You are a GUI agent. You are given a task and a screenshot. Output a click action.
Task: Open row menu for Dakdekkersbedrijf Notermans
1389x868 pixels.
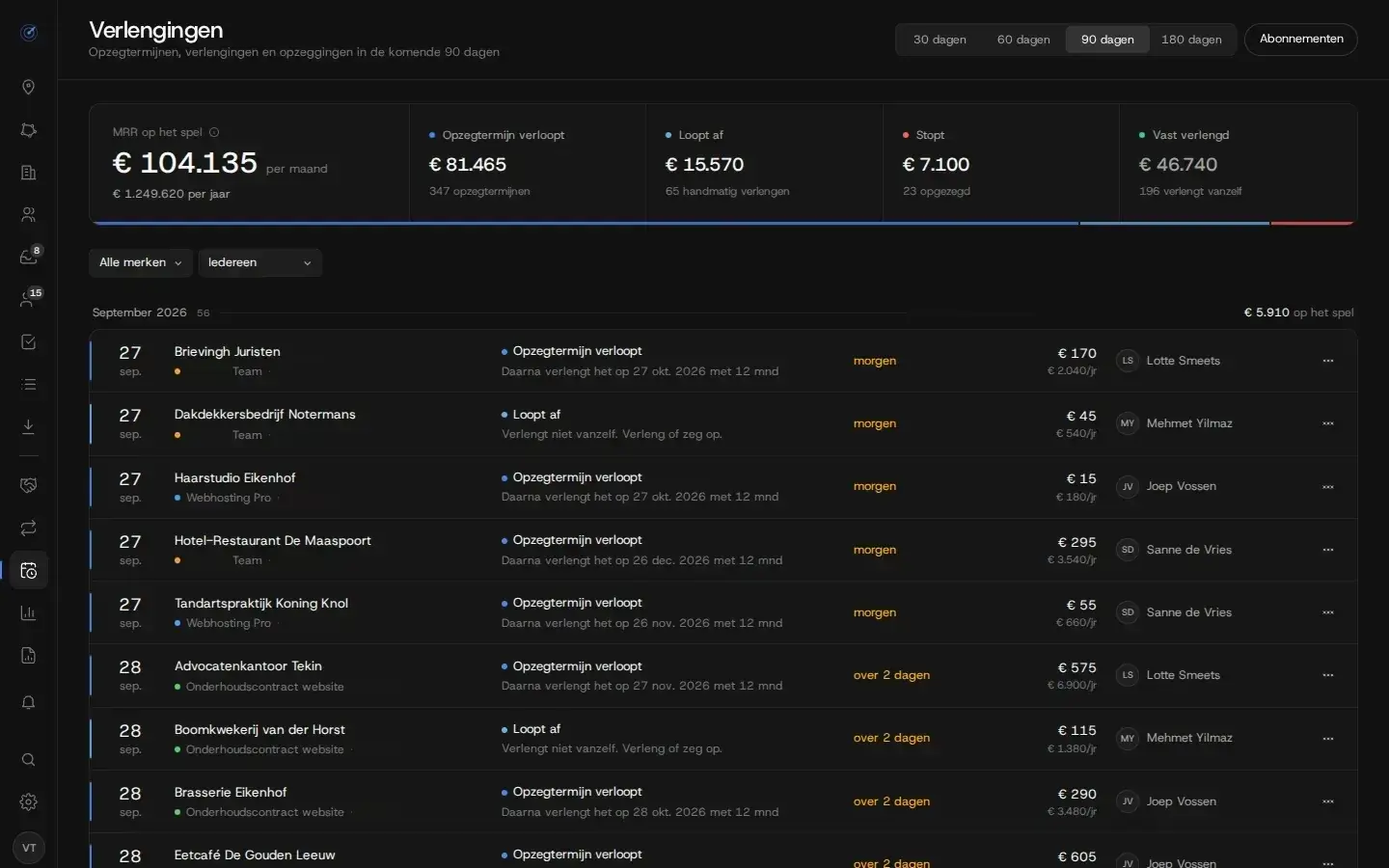(1328, 423)
